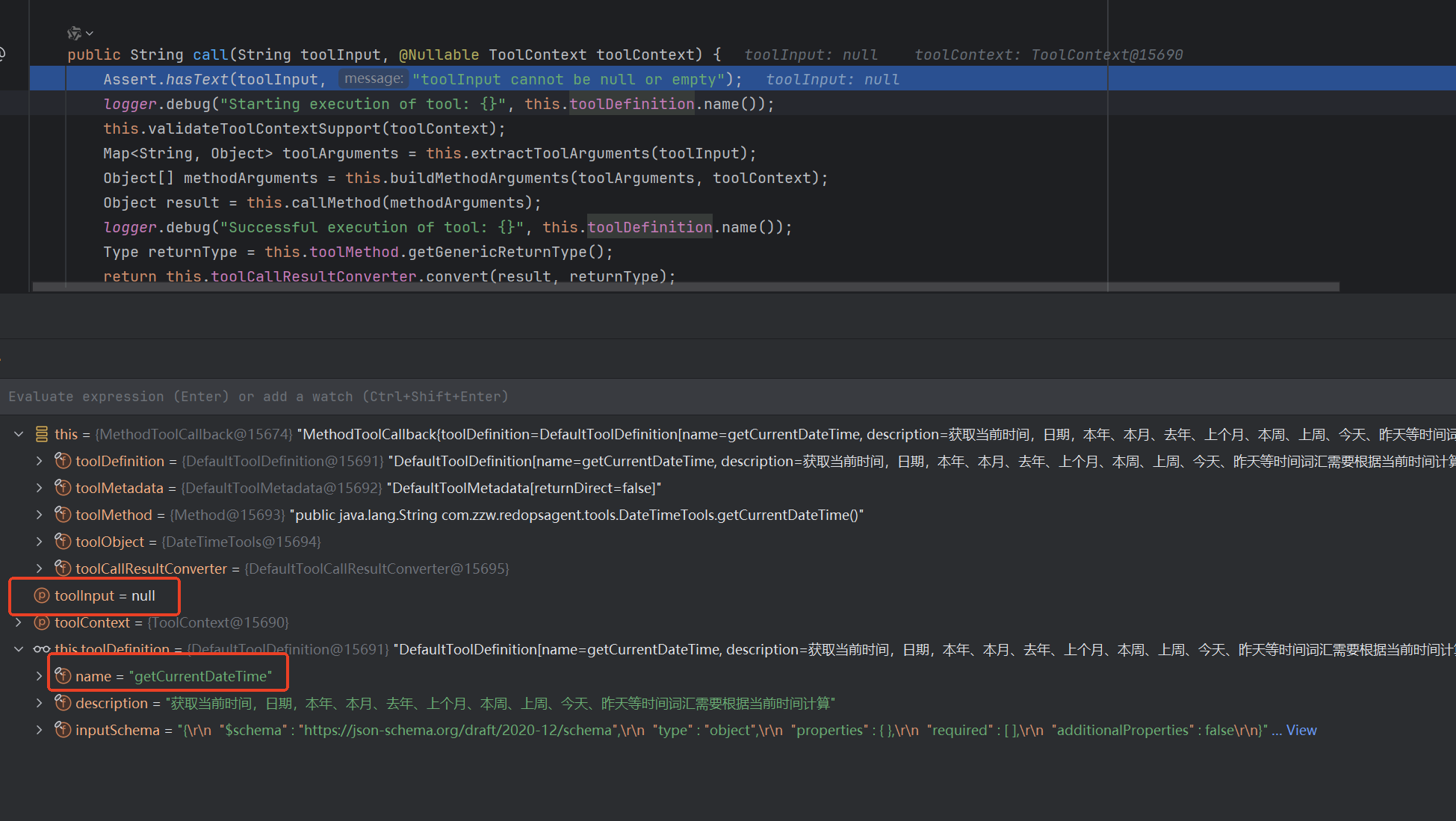Click the 'message:' parameter hint in Assert line
This screenshot has width=1456, height=821.
click(374, 78)
